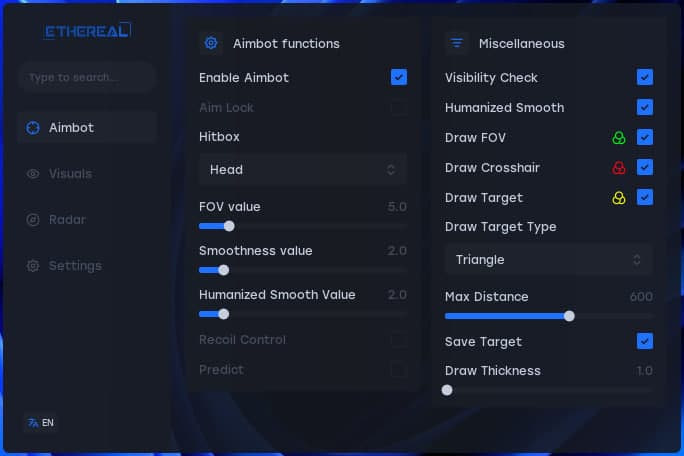The width and height of the screenshot is (684, 456).
Task: Open the yellow Draw Target color picker
Action: click(x=619, y=198)
